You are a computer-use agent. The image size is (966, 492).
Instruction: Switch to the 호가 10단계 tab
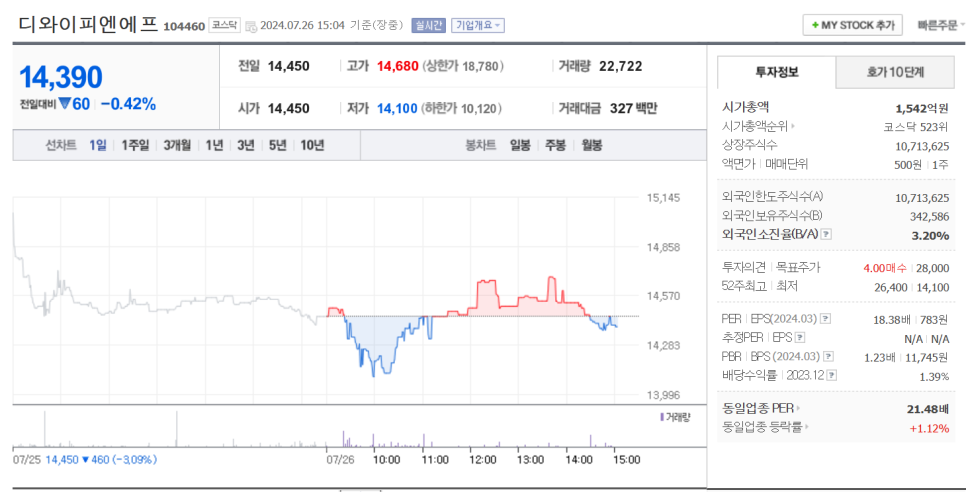coord(895,72)
